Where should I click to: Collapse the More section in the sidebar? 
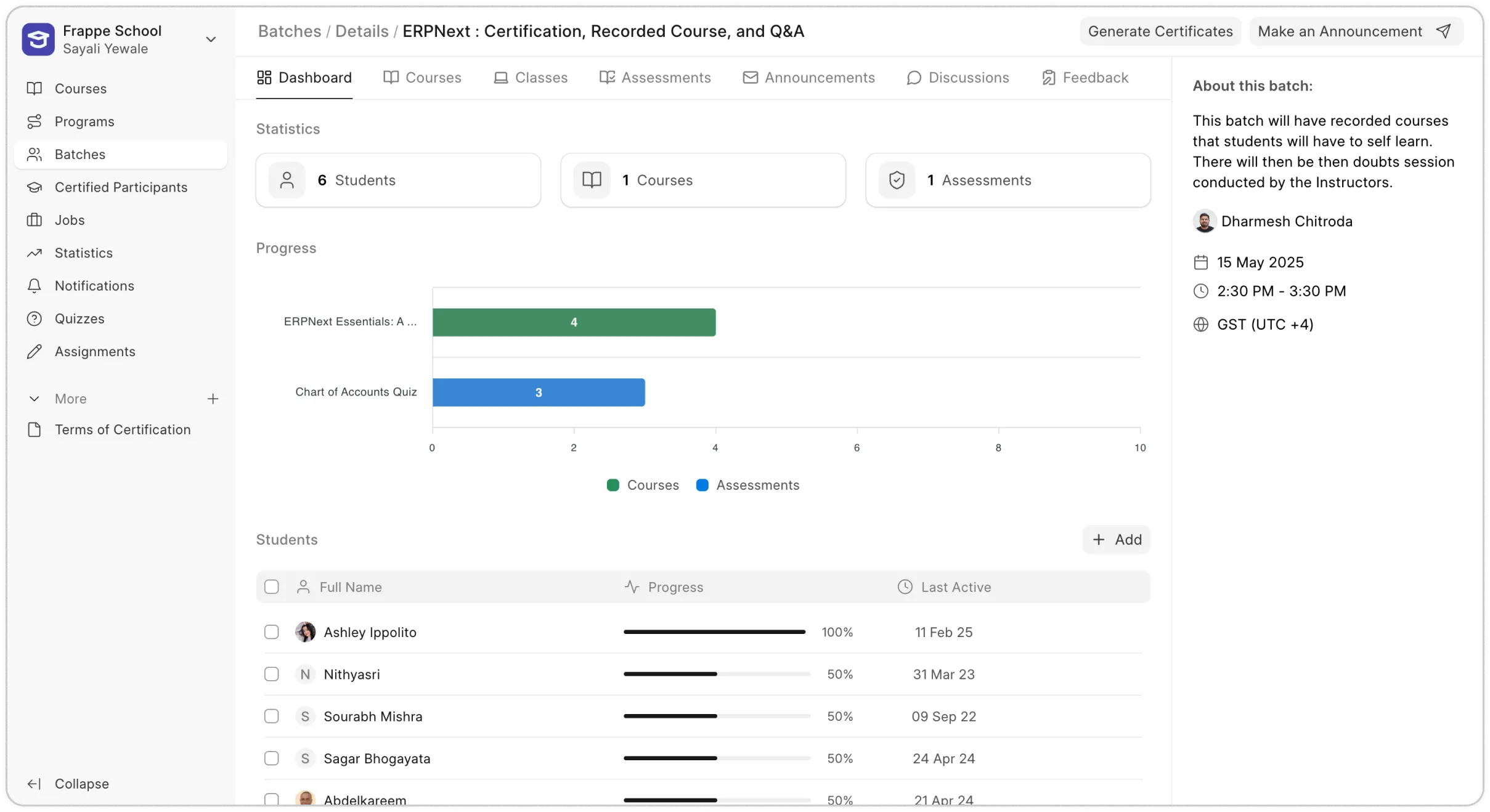[35, 399]
